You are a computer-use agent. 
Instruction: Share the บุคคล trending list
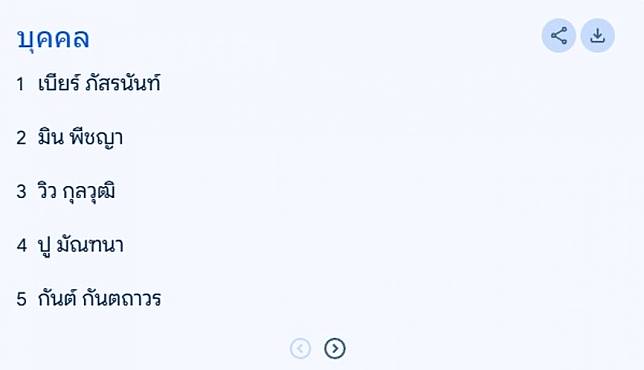(559, 36)
